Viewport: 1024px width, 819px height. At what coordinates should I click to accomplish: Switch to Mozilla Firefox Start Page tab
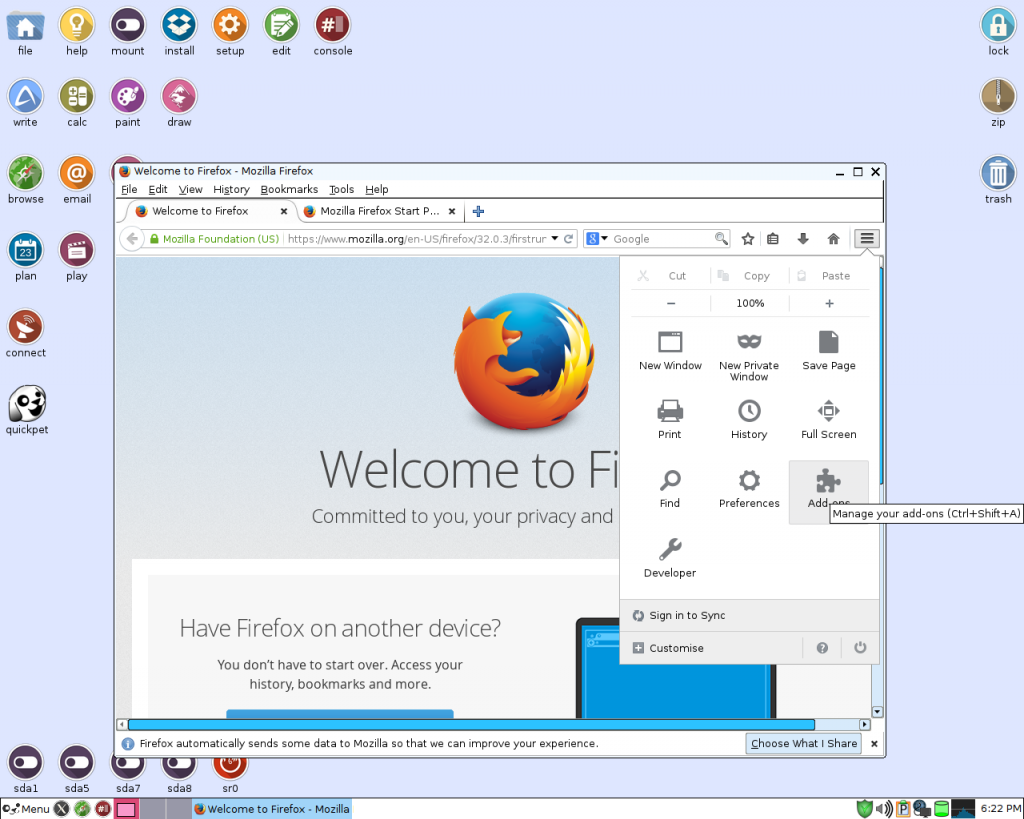tap(380, 212)
